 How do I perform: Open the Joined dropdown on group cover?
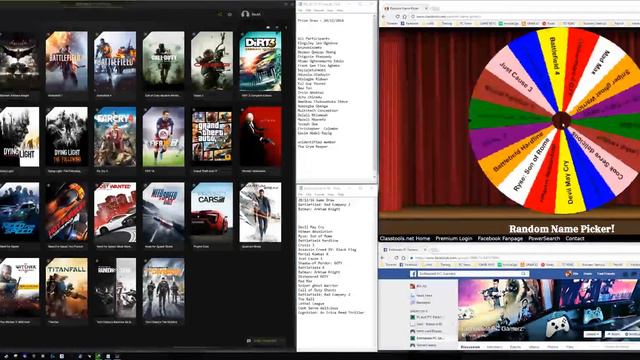tap(593, 334)
